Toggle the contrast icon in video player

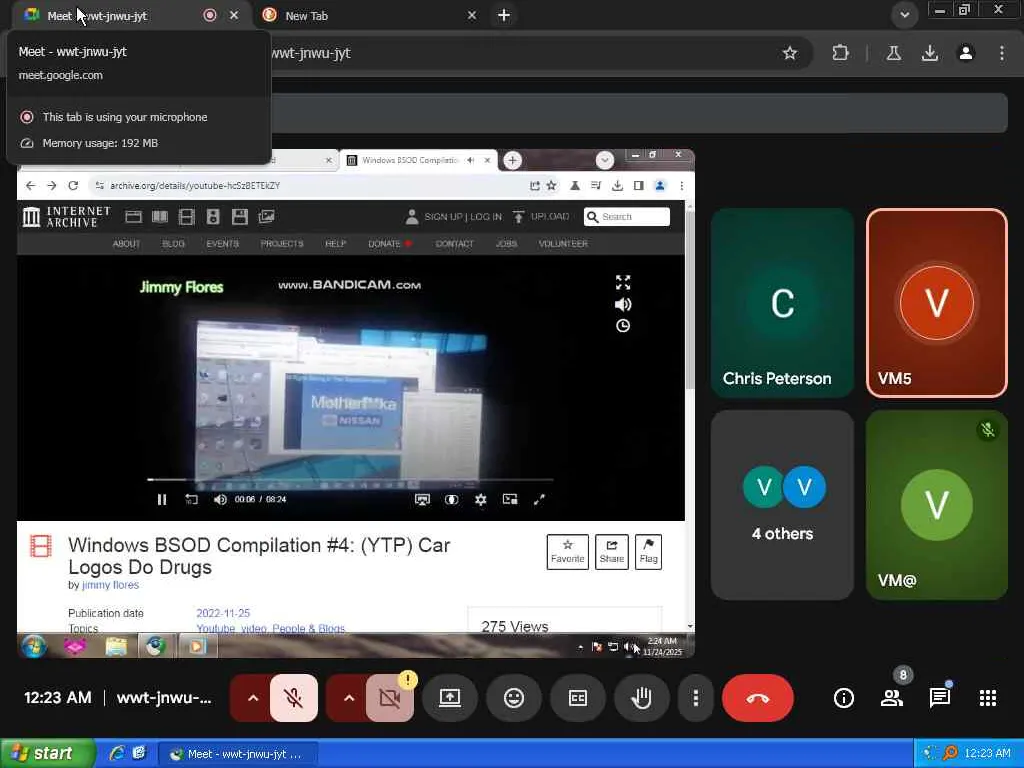[451, 500]
